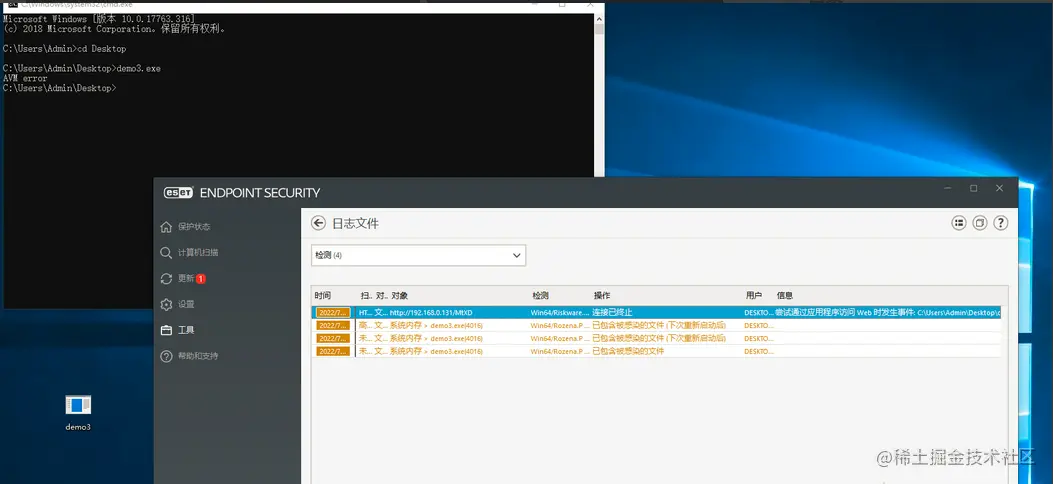Sort log by the 信息 column header

tap(784, 295)
